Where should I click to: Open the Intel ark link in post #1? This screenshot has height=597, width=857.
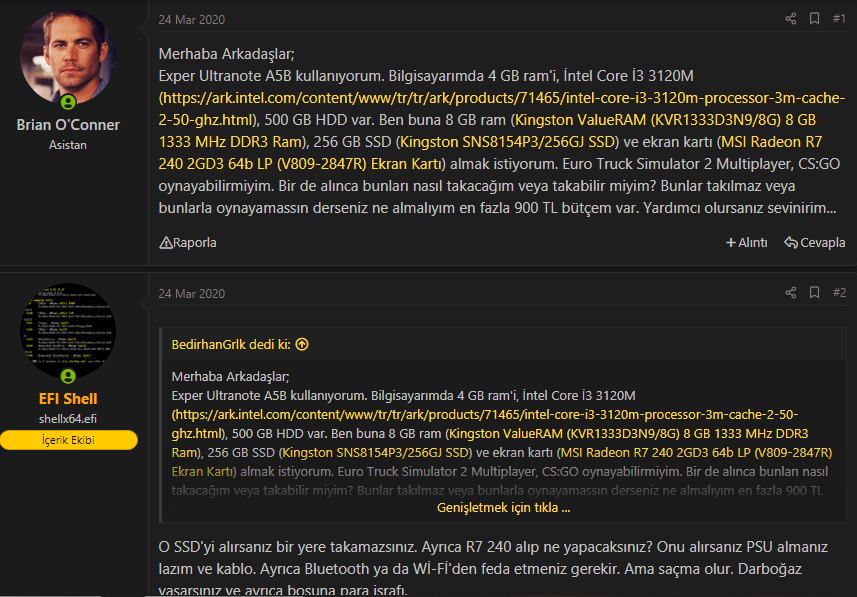(x=502, y=109)
